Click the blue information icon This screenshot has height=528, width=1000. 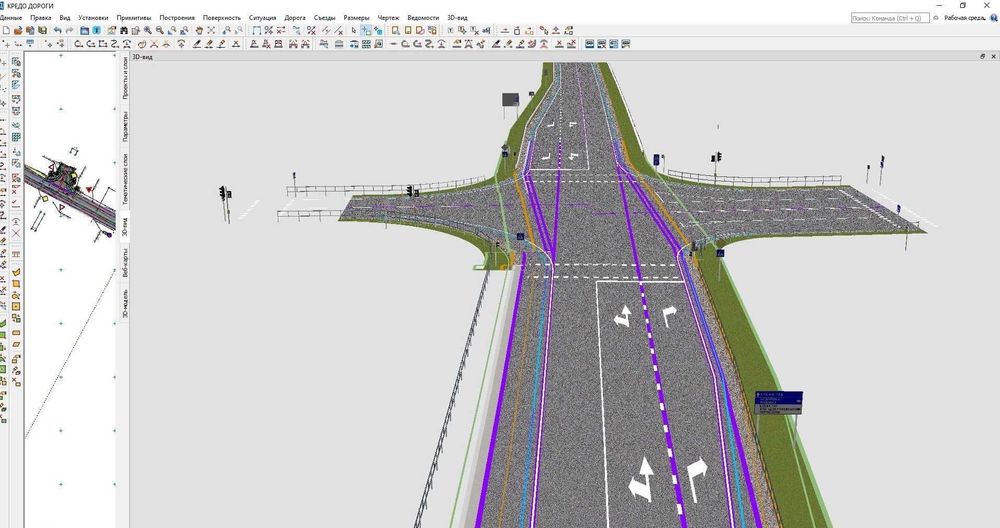96,30
